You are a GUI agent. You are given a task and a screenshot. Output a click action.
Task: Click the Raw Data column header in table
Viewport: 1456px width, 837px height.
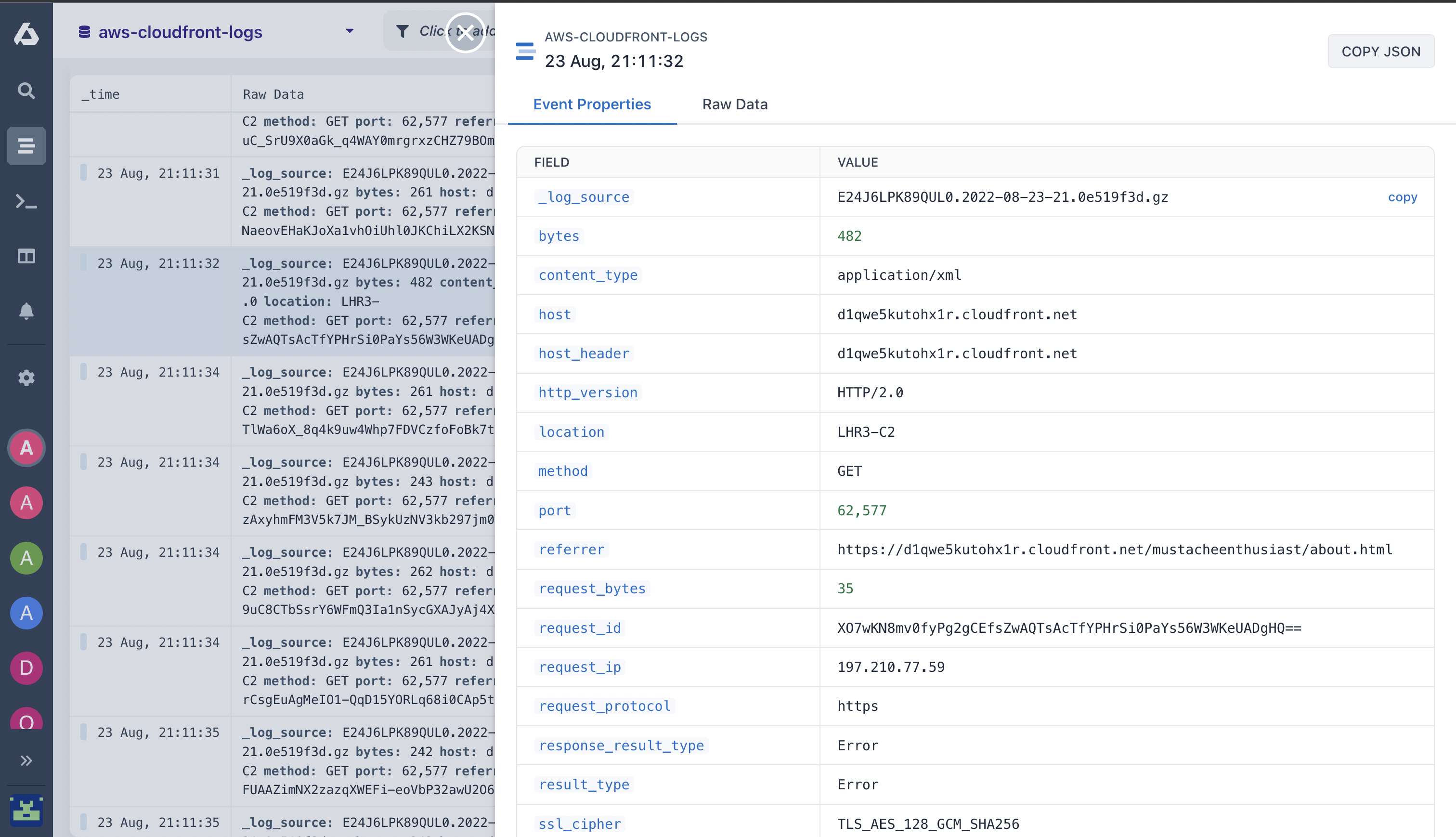tap(273, 94)
